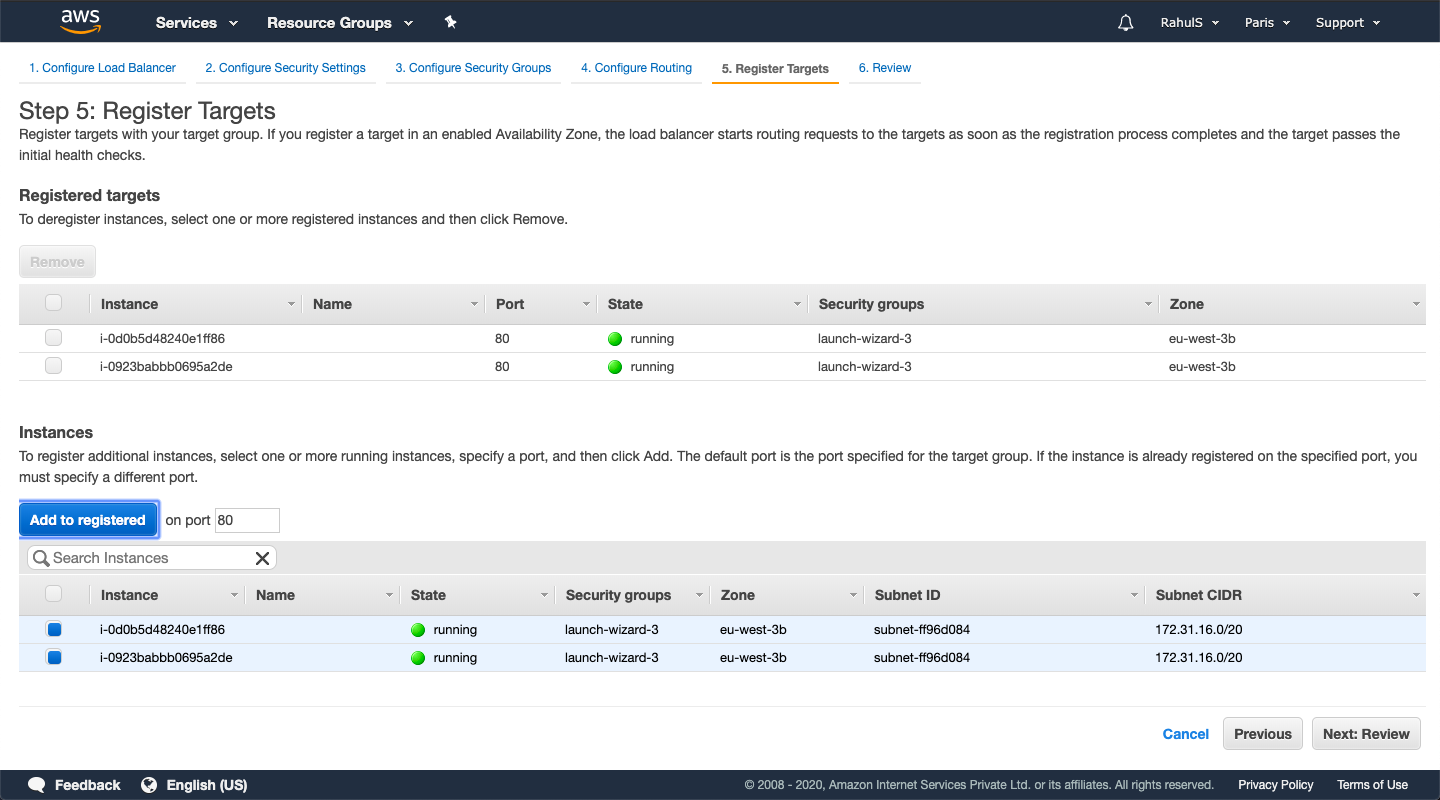This screenshot has width=1440, height=800.
Task: Click the language globe icon
Action: pos(150,785)
